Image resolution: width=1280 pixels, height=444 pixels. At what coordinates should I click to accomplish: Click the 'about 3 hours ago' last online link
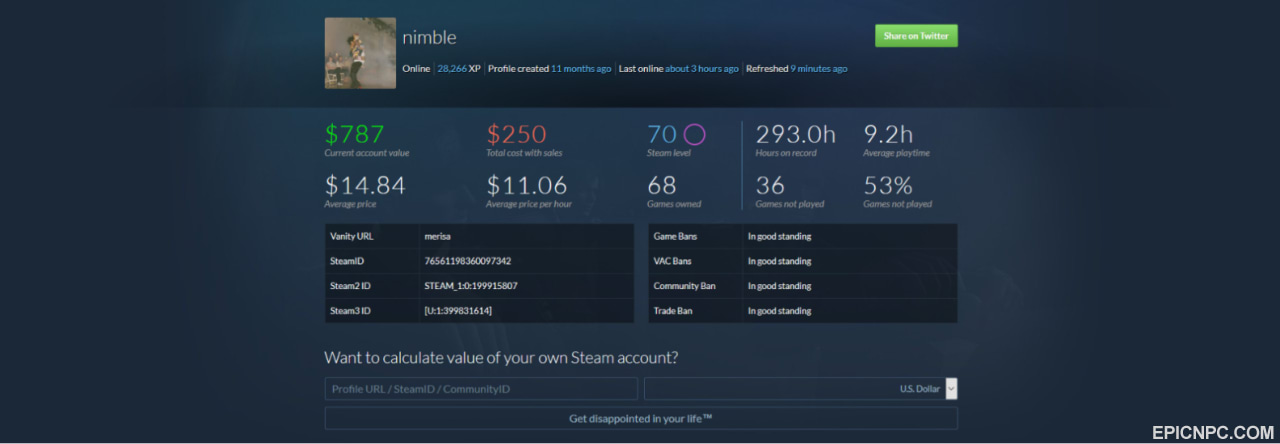point(702,69)
